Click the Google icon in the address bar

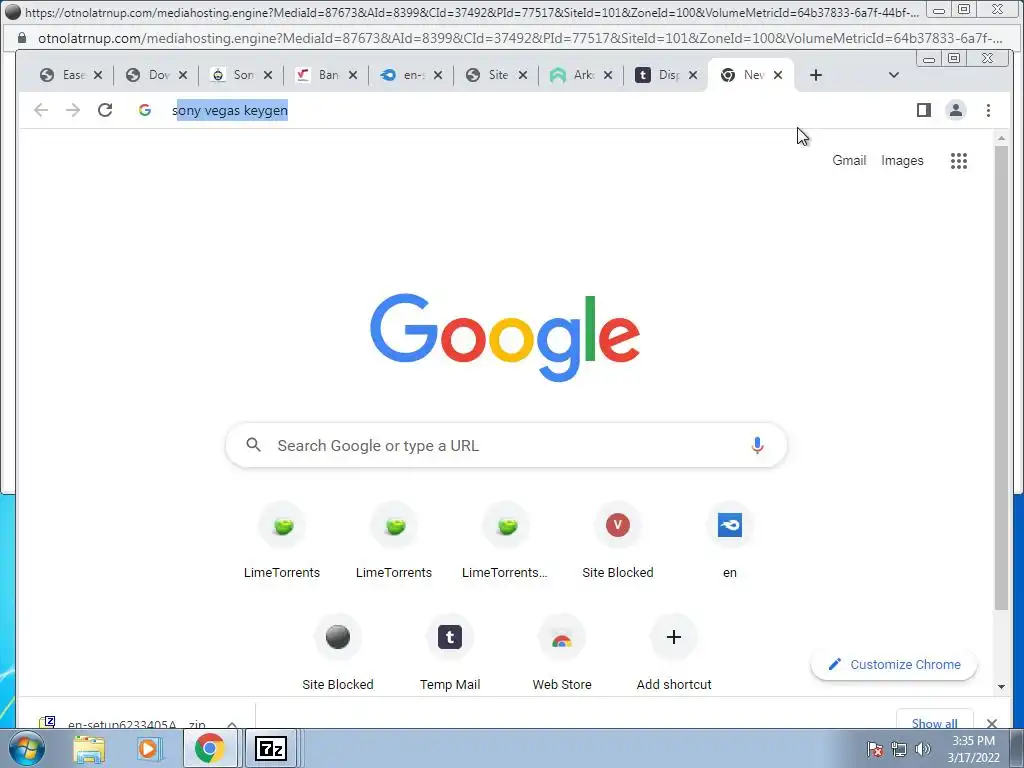point(145,110)
